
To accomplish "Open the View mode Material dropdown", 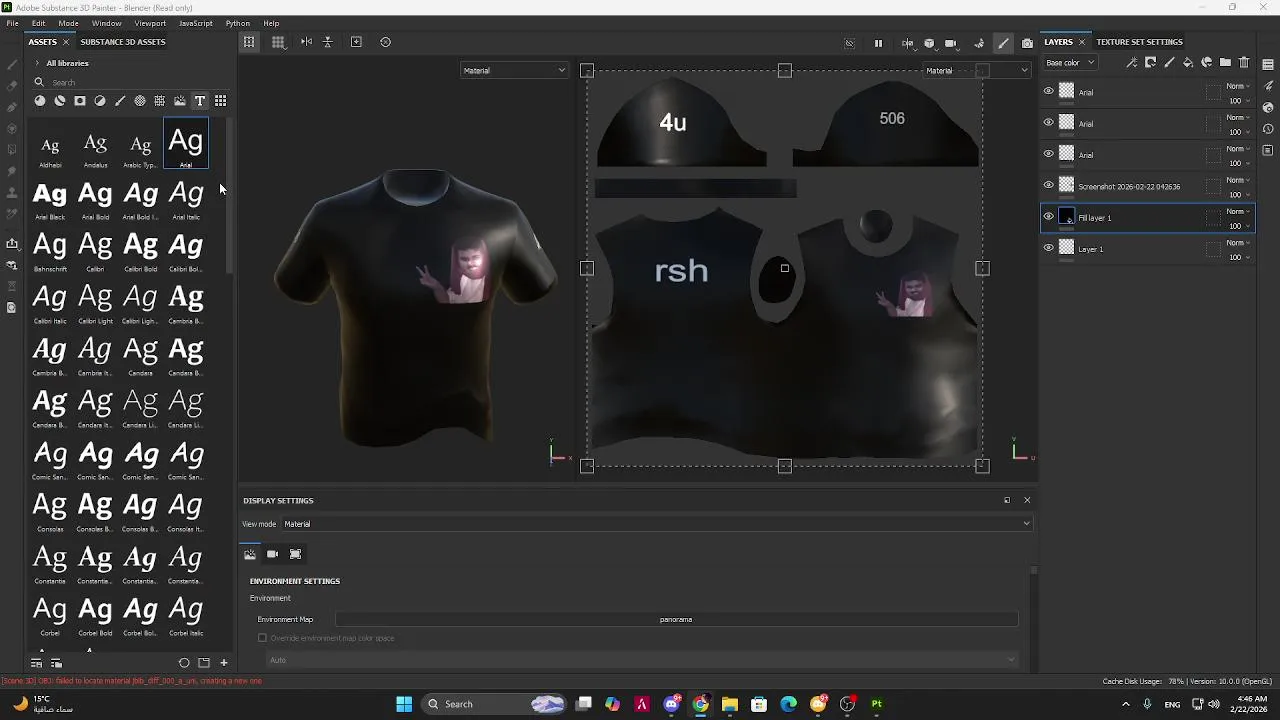I will pyautogui.click(x=655, y=524).
